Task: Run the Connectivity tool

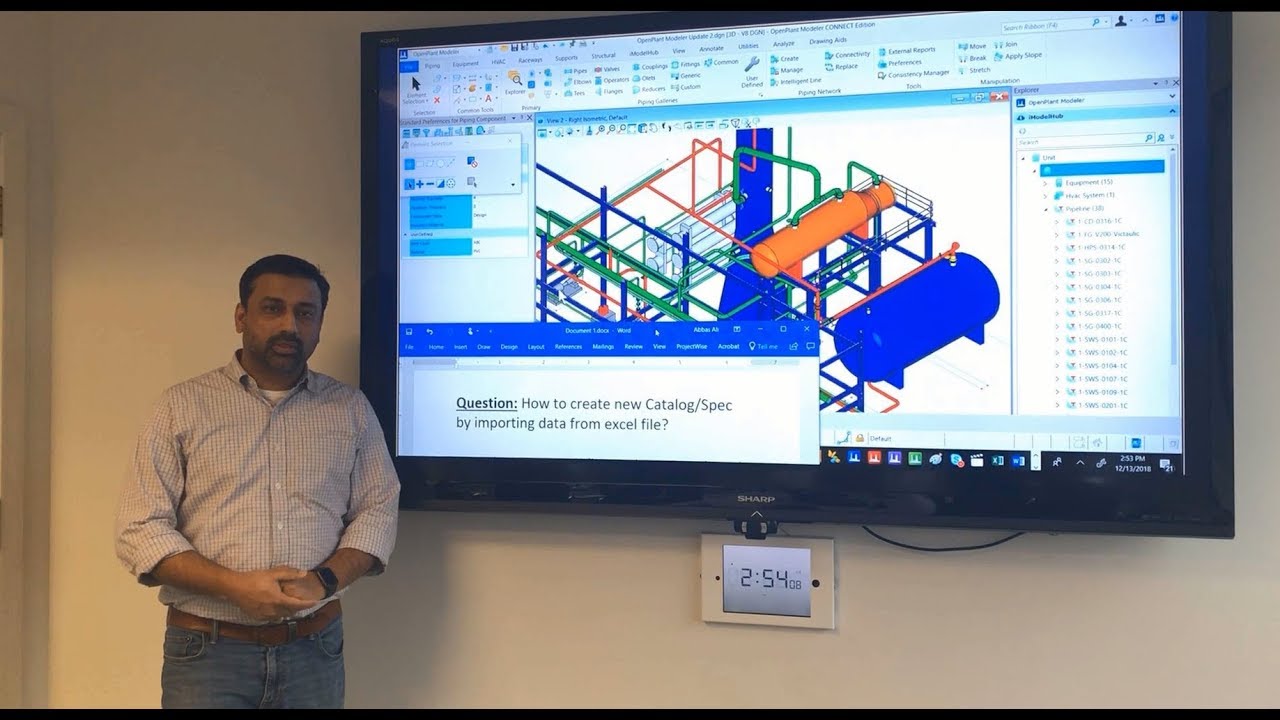Action: [848, 56]
